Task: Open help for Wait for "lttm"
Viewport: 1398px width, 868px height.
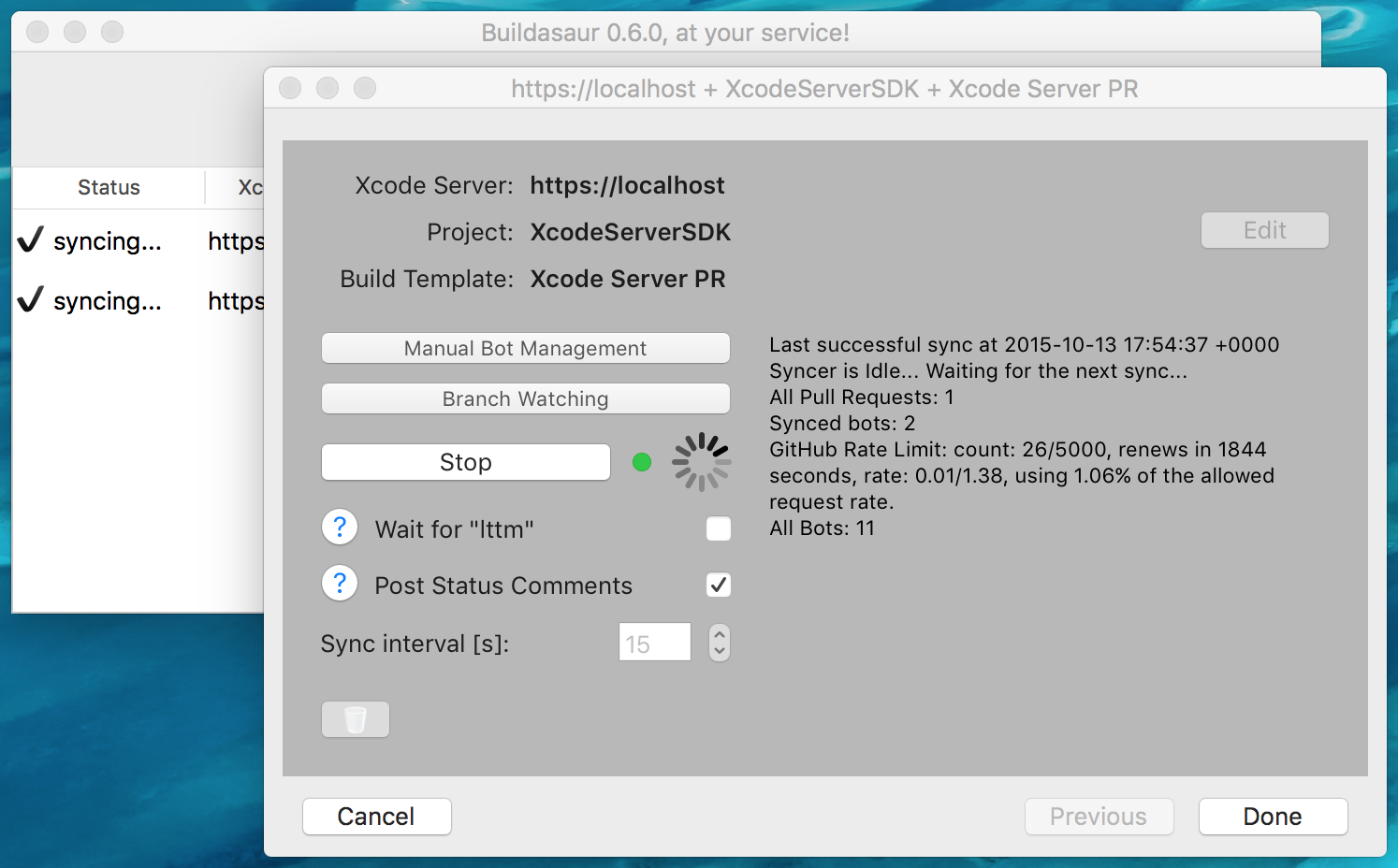Action: click(340, 528)
